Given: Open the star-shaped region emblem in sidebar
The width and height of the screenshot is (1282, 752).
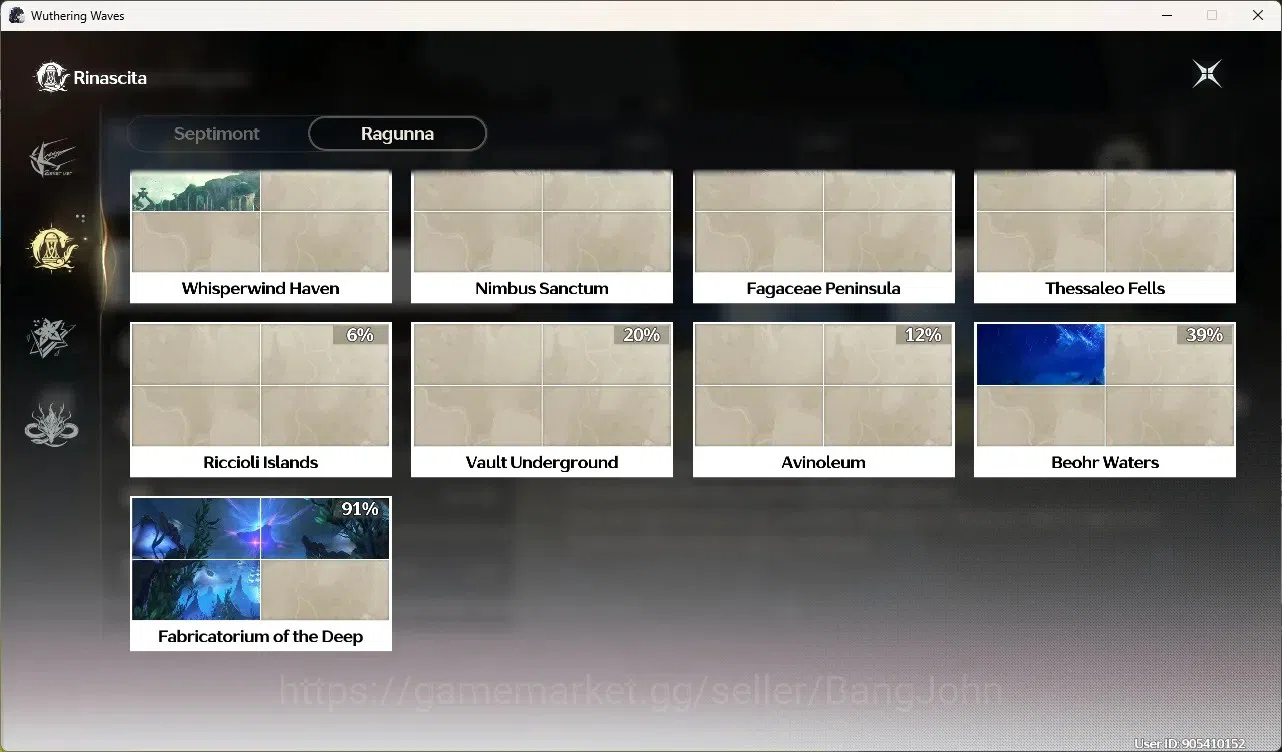Looking at the screenshot, I should coord(50,338).
